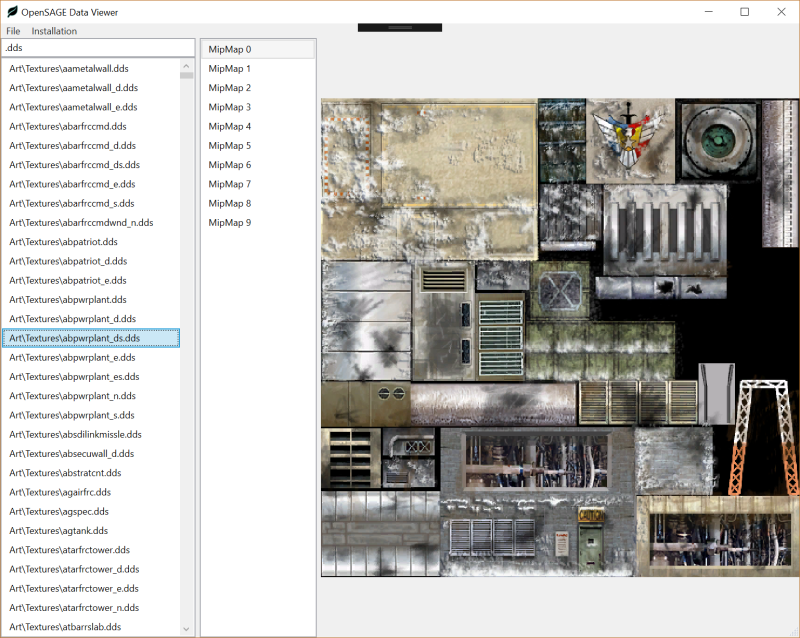Click the .dds filter input box

(97, 47)
